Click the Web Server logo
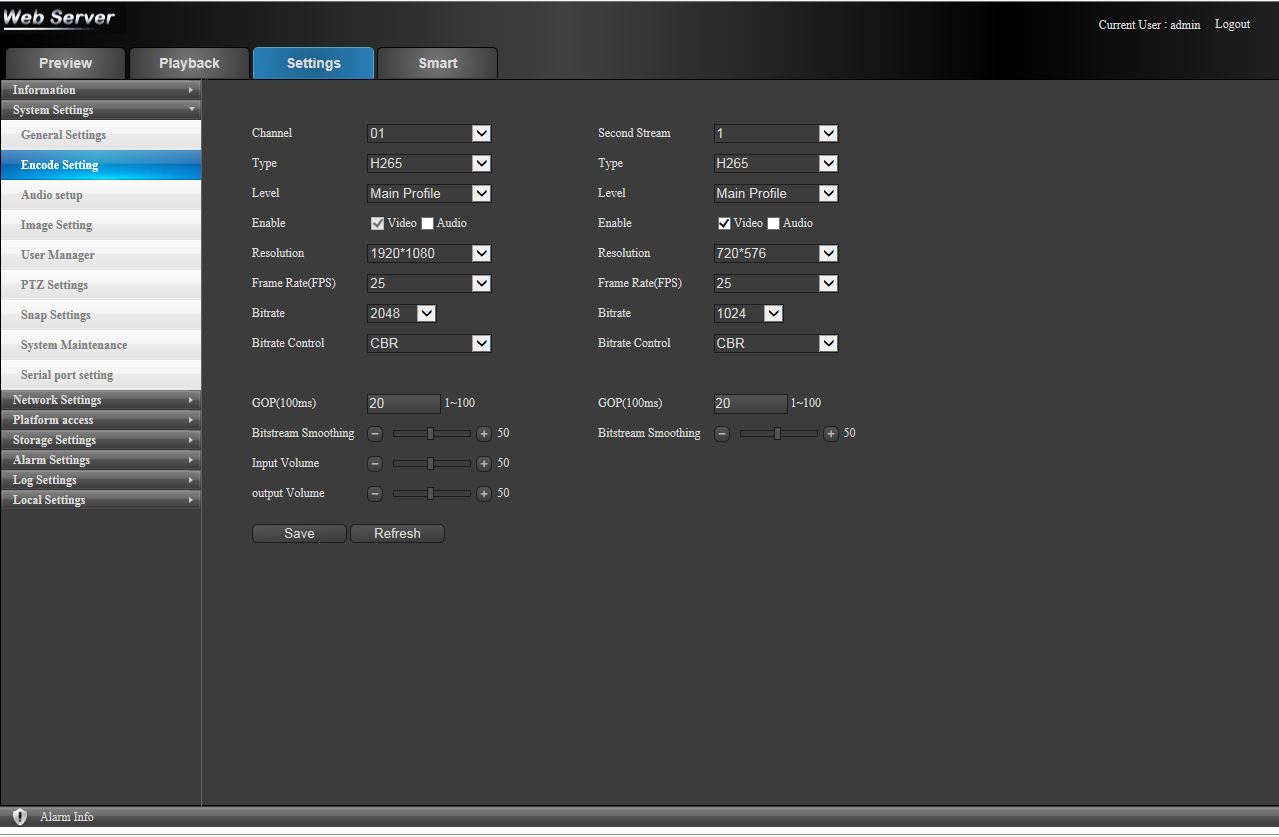 pos(60,19)
